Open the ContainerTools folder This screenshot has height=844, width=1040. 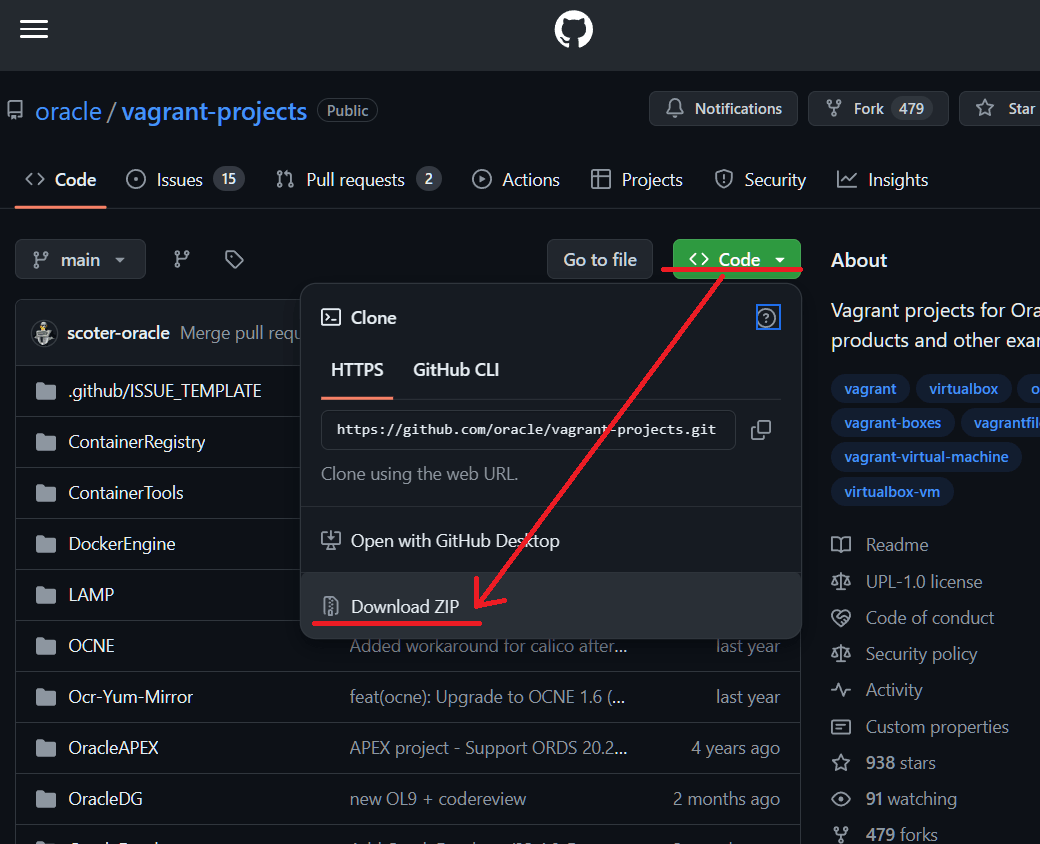click(126, 493)
